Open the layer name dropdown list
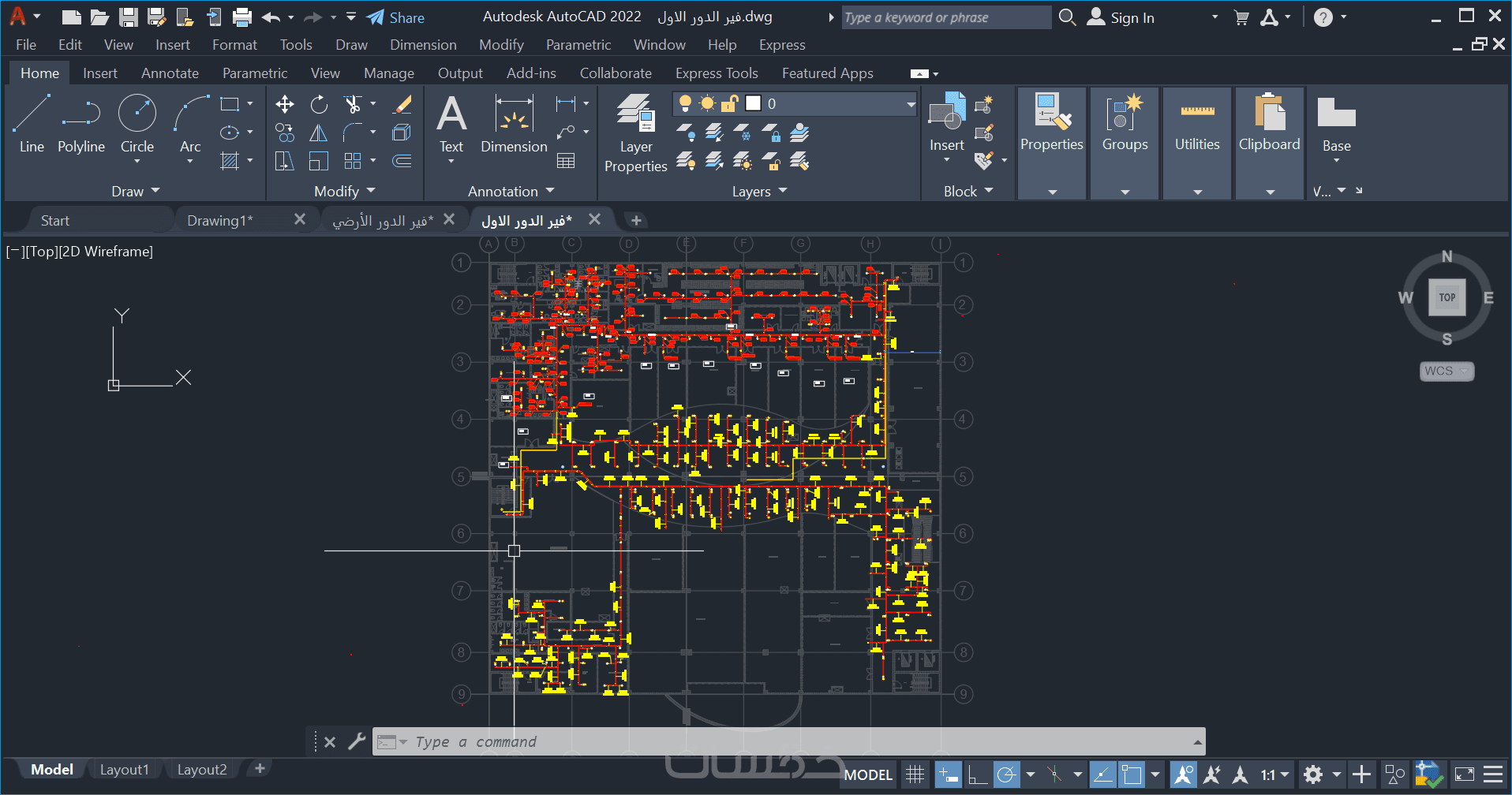Screen dimensions: 1512x795 tap(910, 104)
